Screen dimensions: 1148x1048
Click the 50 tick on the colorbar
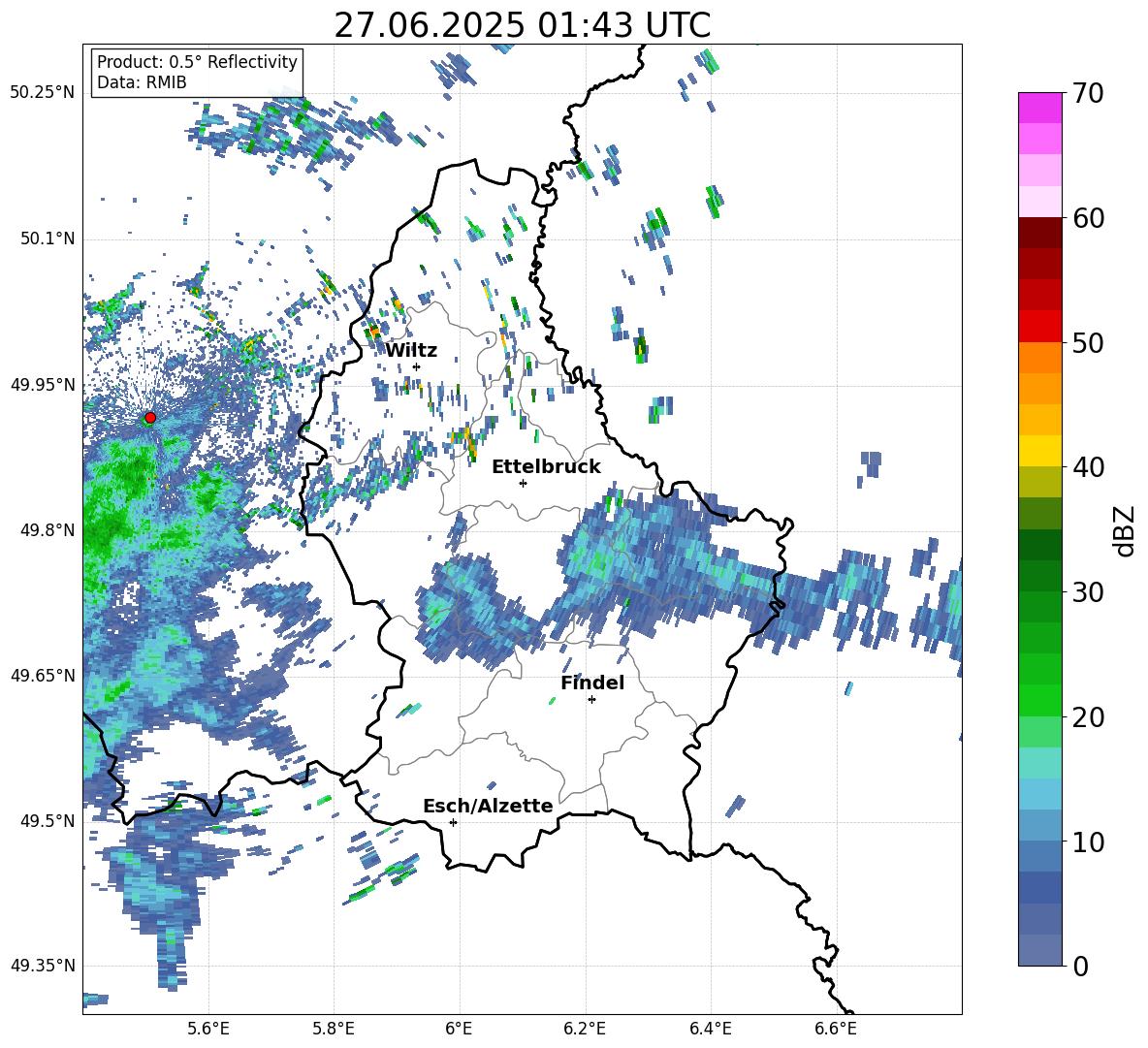(1087, 342)
